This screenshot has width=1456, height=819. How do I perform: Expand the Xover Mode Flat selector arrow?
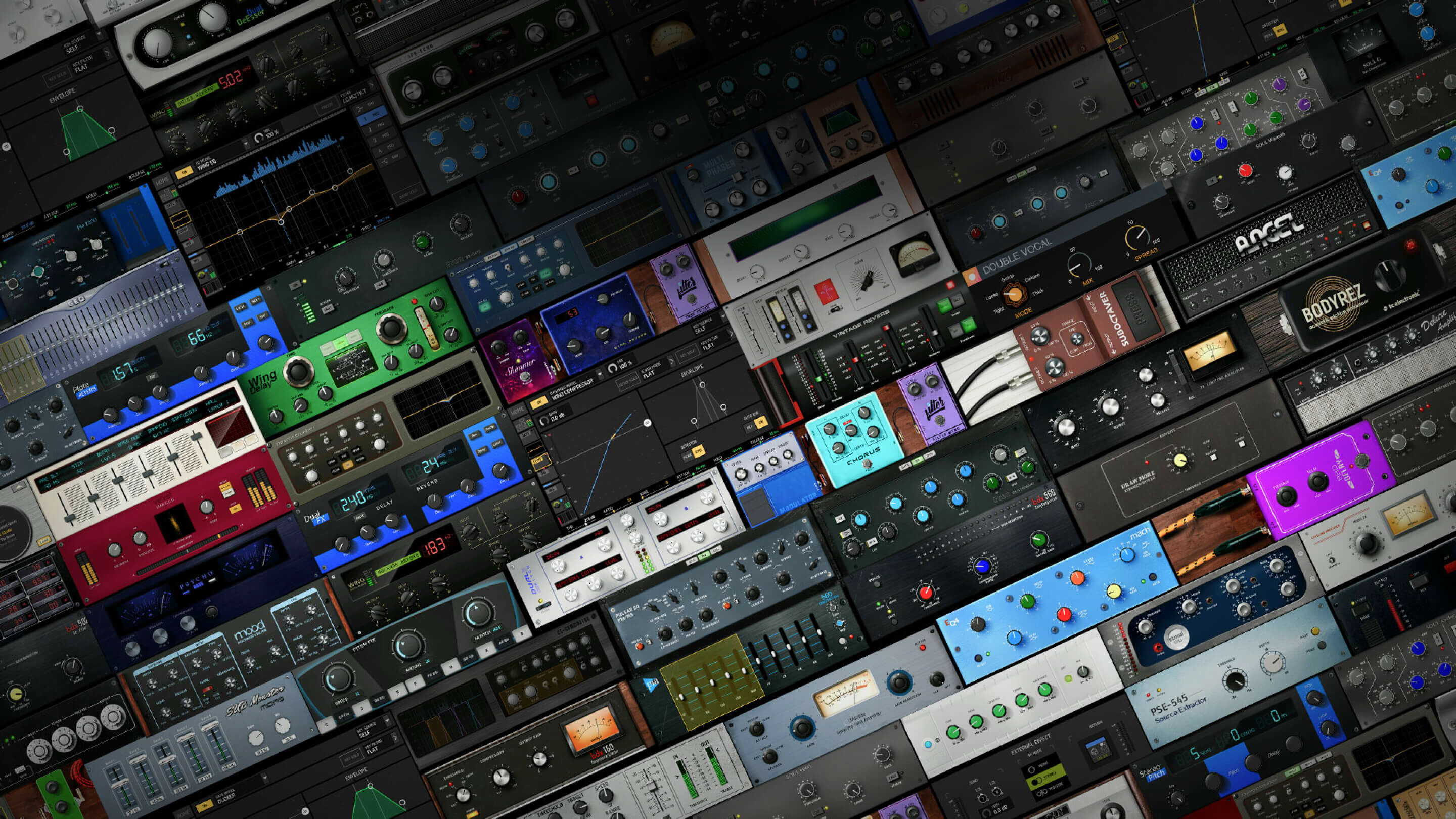[x=671, y=361]
